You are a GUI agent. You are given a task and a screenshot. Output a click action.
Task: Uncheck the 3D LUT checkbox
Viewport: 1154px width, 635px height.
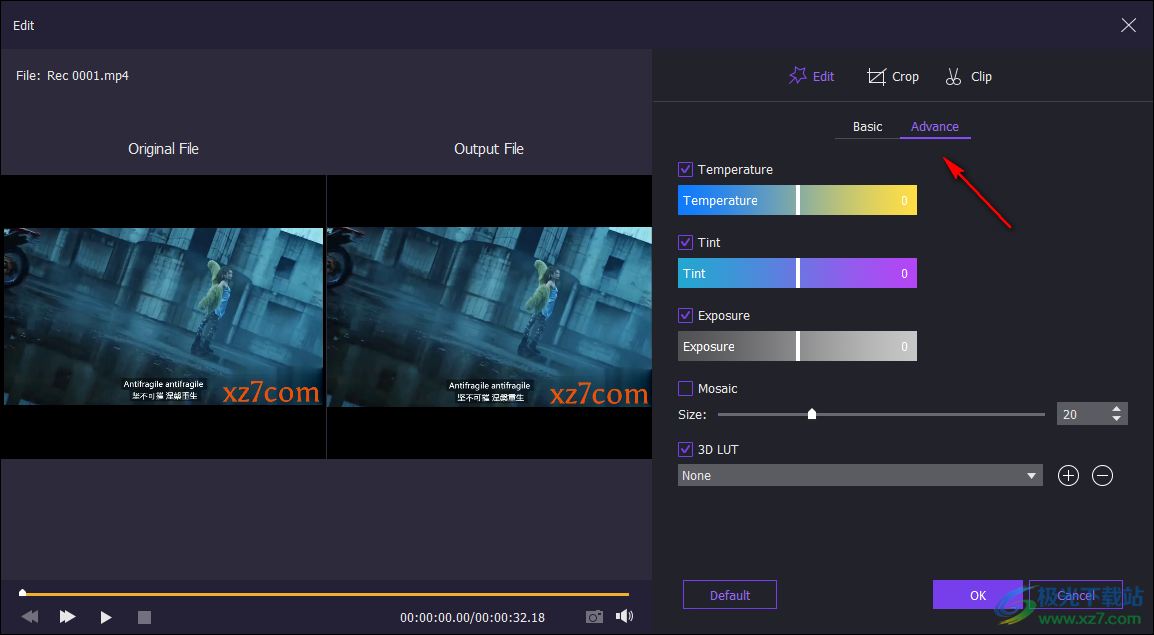click(685, 449)
